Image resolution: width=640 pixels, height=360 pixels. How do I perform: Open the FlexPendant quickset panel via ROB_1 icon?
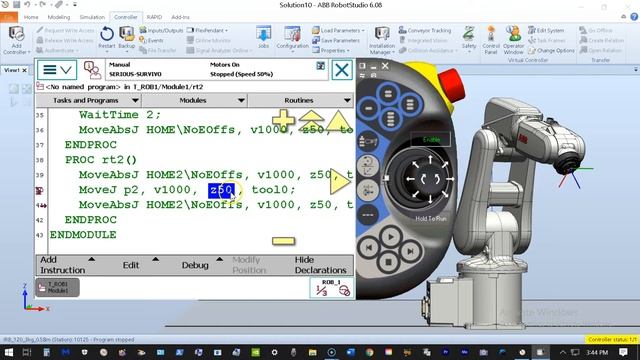pyautogui.click(x=332, y=287)
